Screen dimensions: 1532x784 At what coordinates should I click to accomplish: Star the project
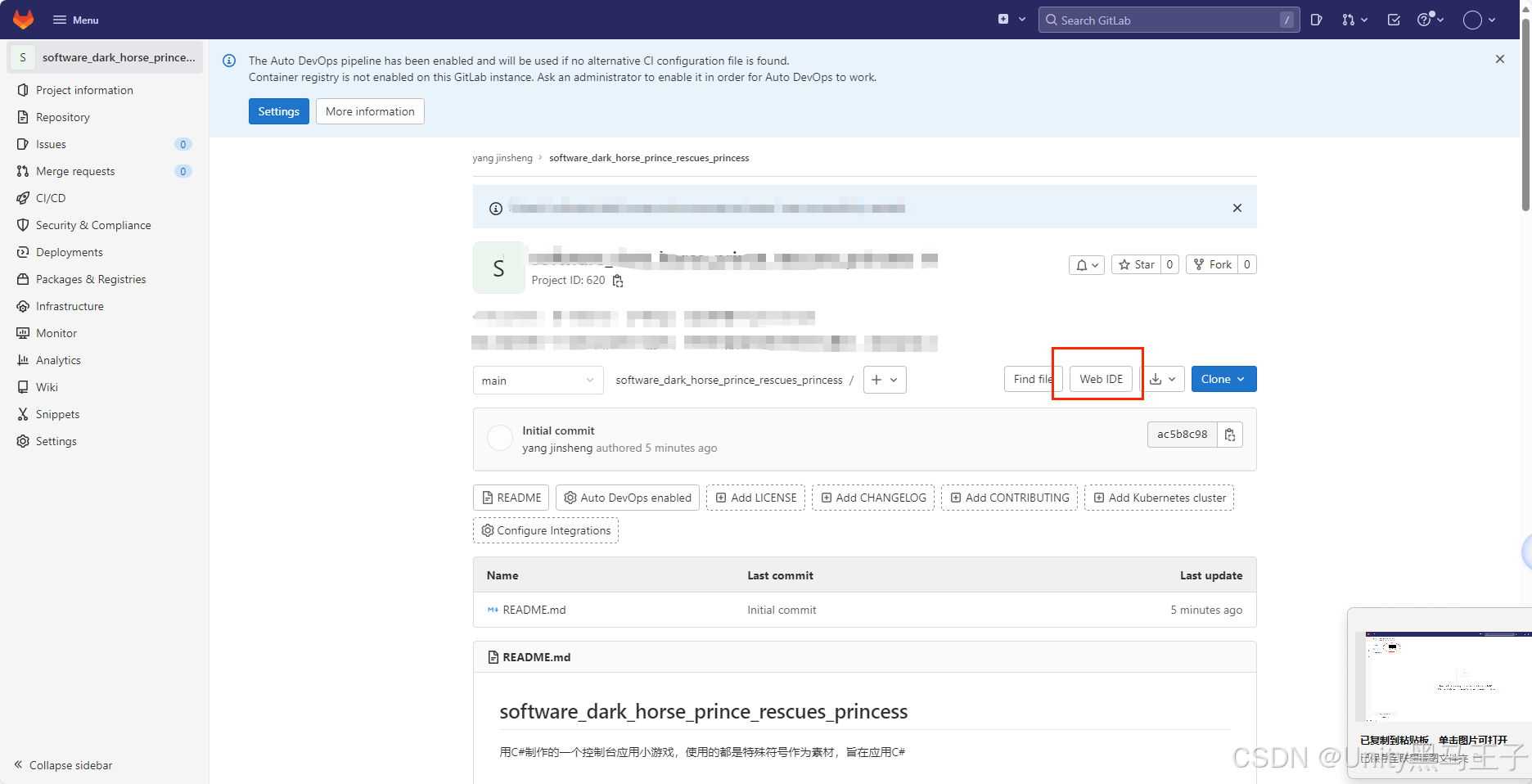point(1137,264)
